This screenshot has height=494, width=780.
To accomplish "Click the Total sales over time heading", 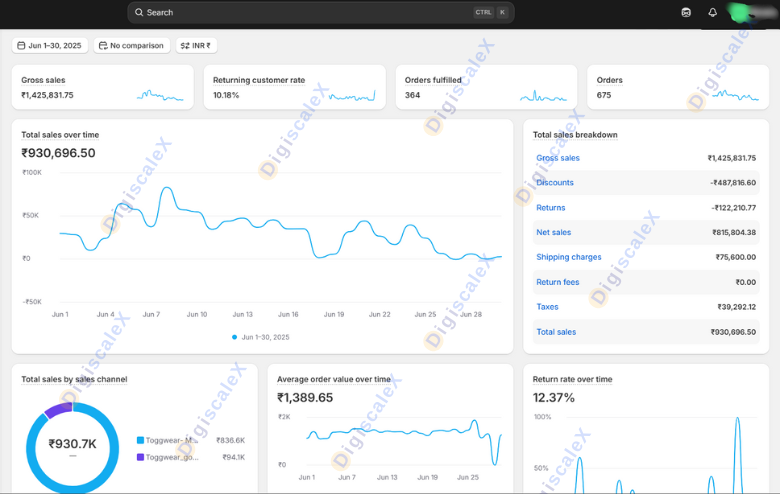I will (60, 135).
